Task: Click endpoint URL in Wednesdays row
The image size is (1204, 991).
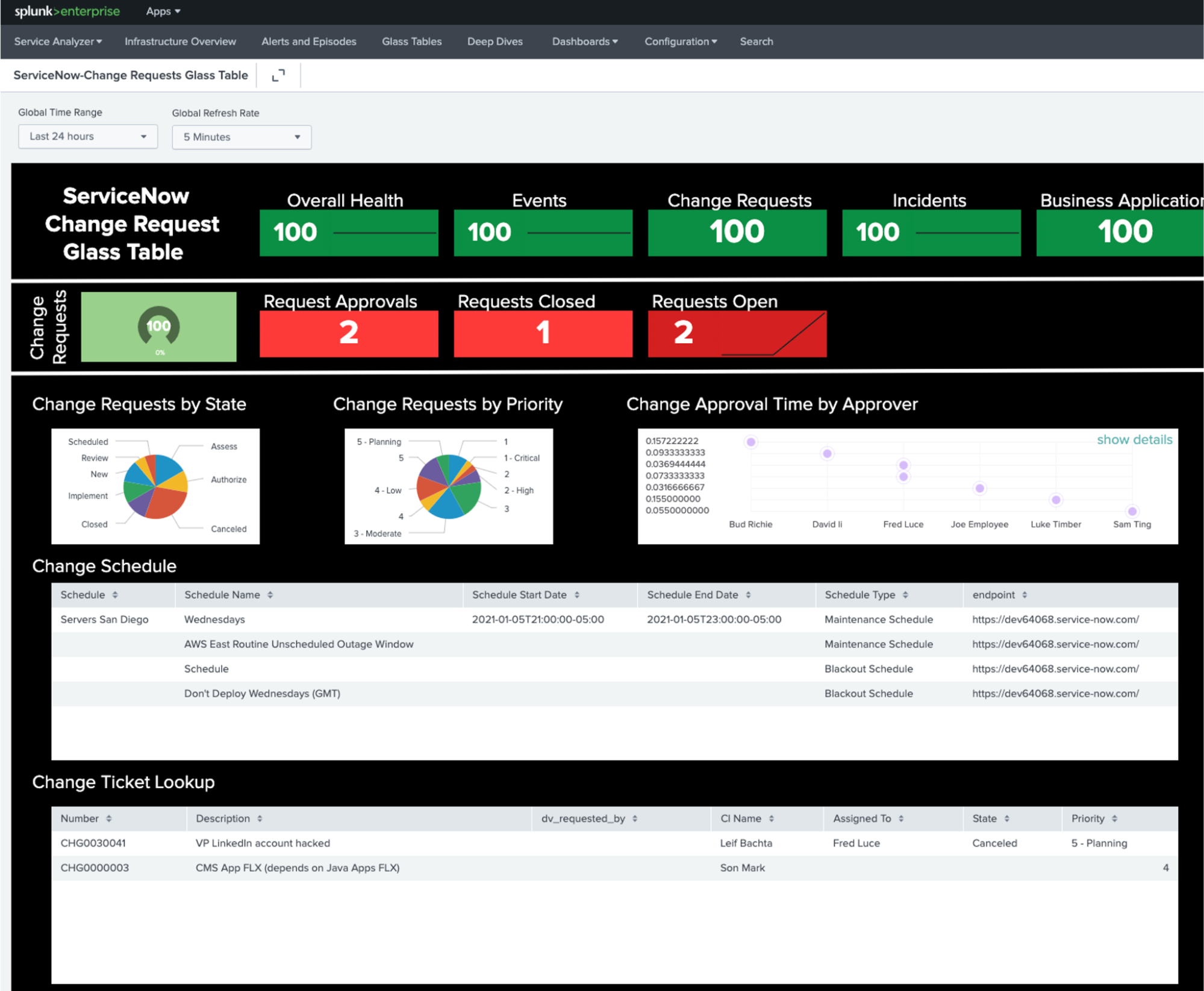Action: tap(1055, 620)
